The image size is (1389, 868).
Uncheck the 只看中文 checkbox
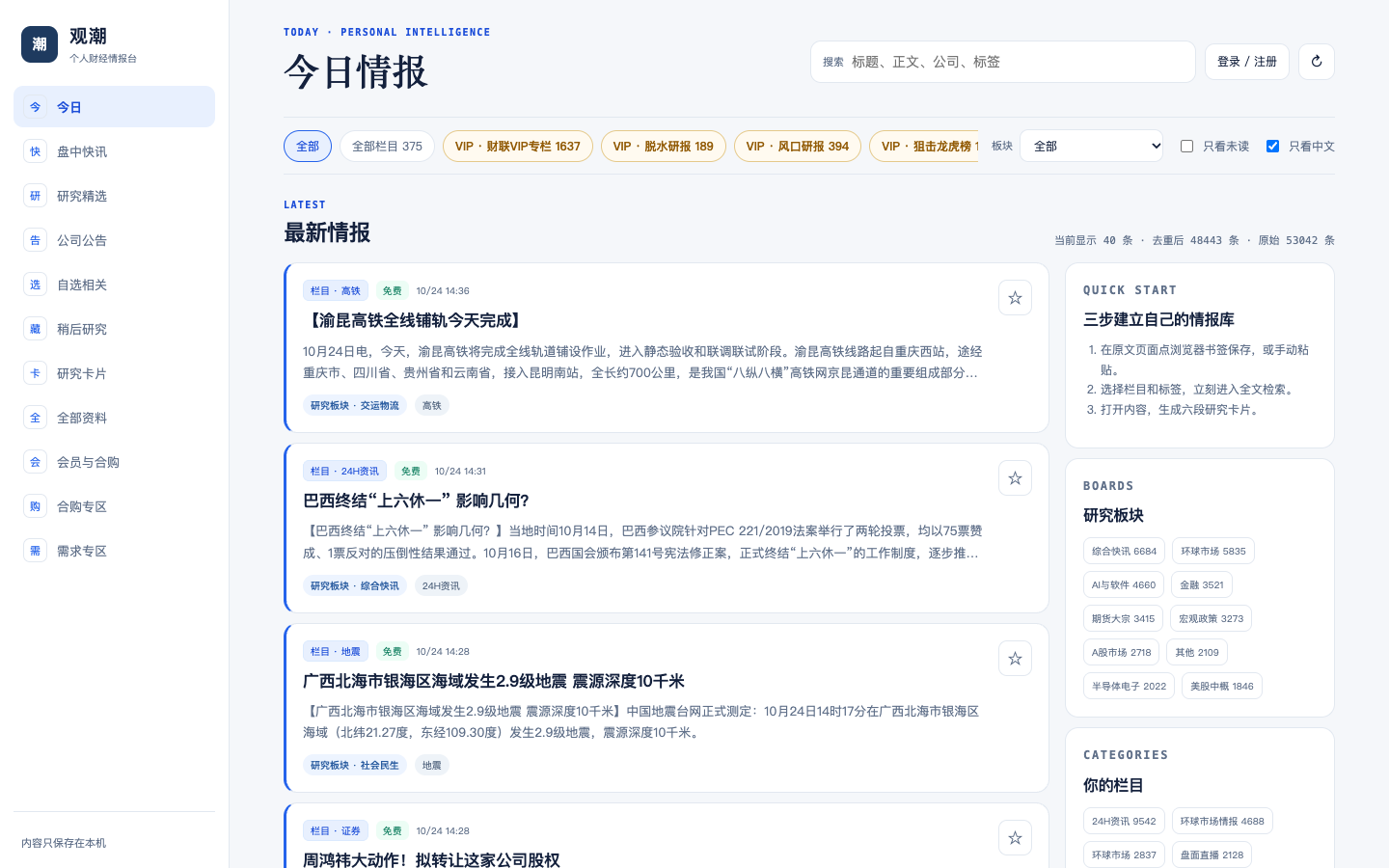(1272, 147)
